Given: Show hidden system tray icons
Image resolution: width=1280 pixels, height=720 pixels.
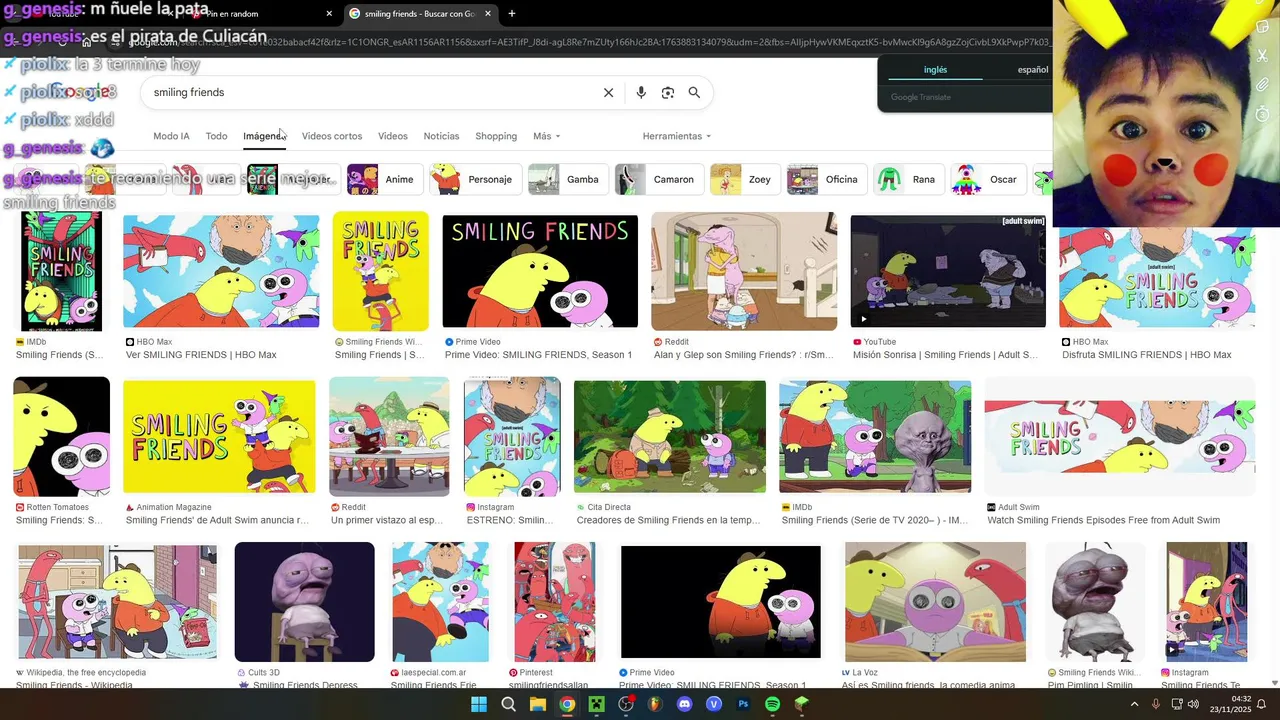Looking at the screenshot, I should click(x=1134, y=704).
